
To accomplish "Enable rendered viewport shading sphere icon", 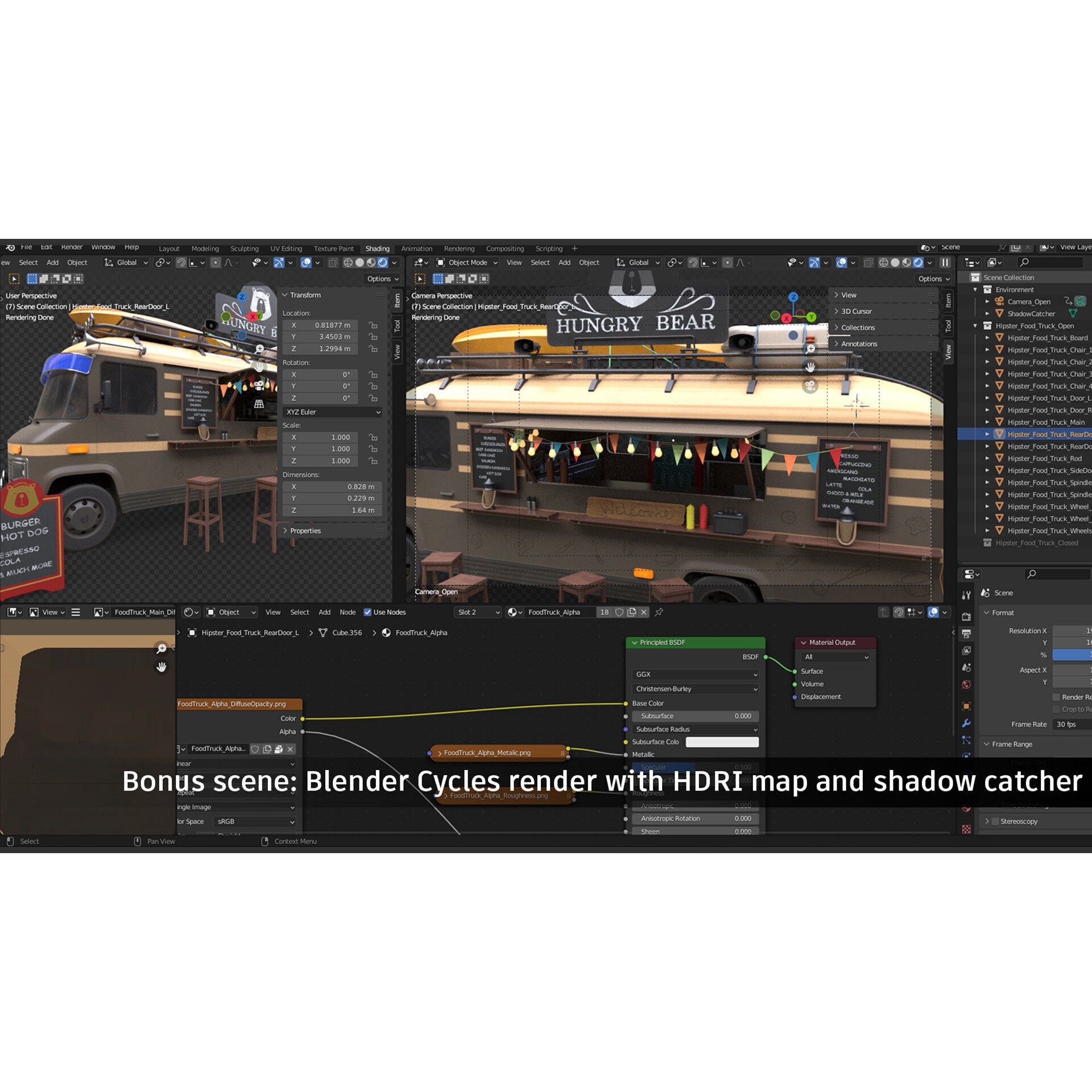I will click(x=918, y=263).
